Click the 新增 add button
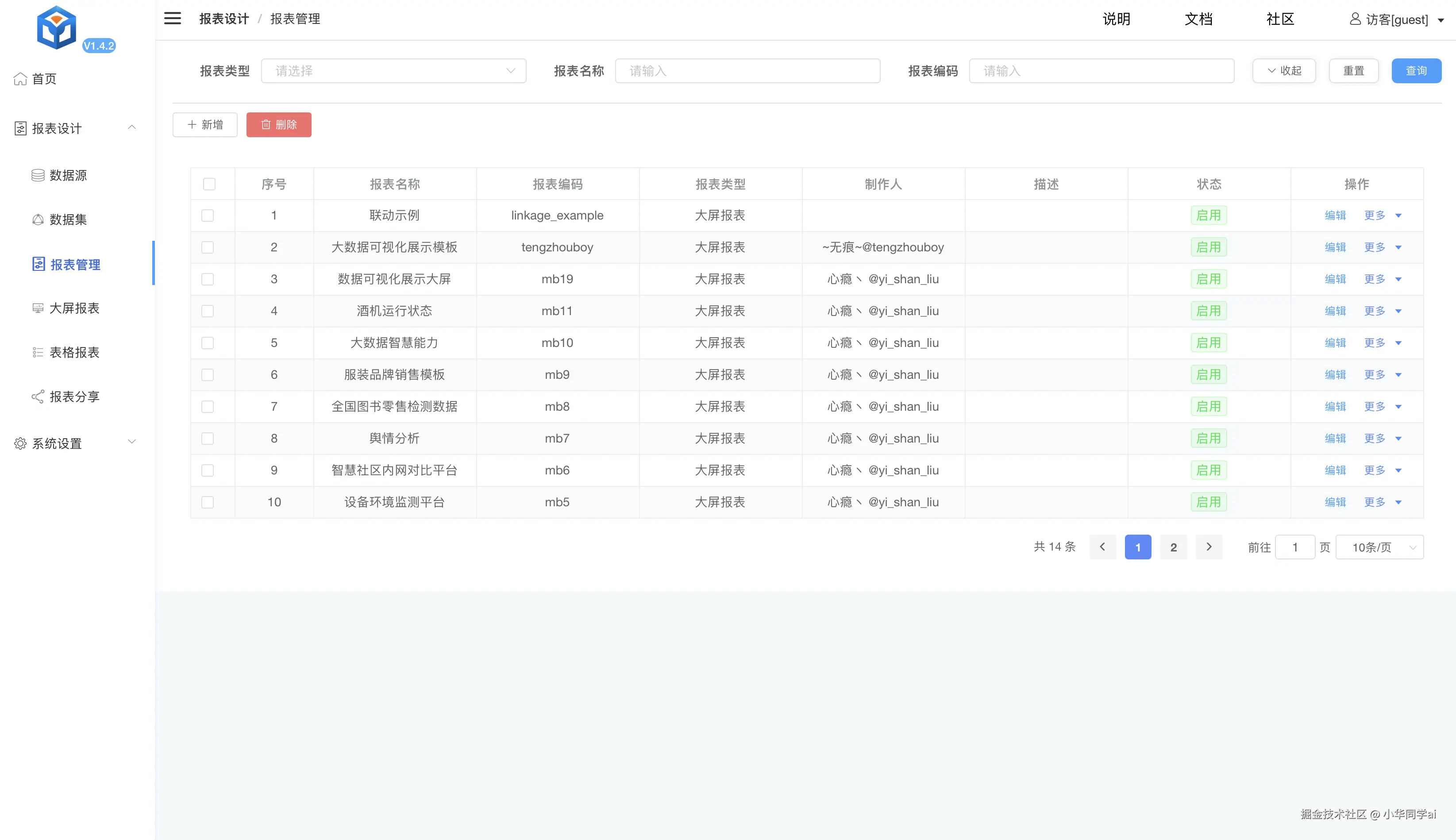The height and width of the screenshot is (840, 1456). [x=205, y=125]
